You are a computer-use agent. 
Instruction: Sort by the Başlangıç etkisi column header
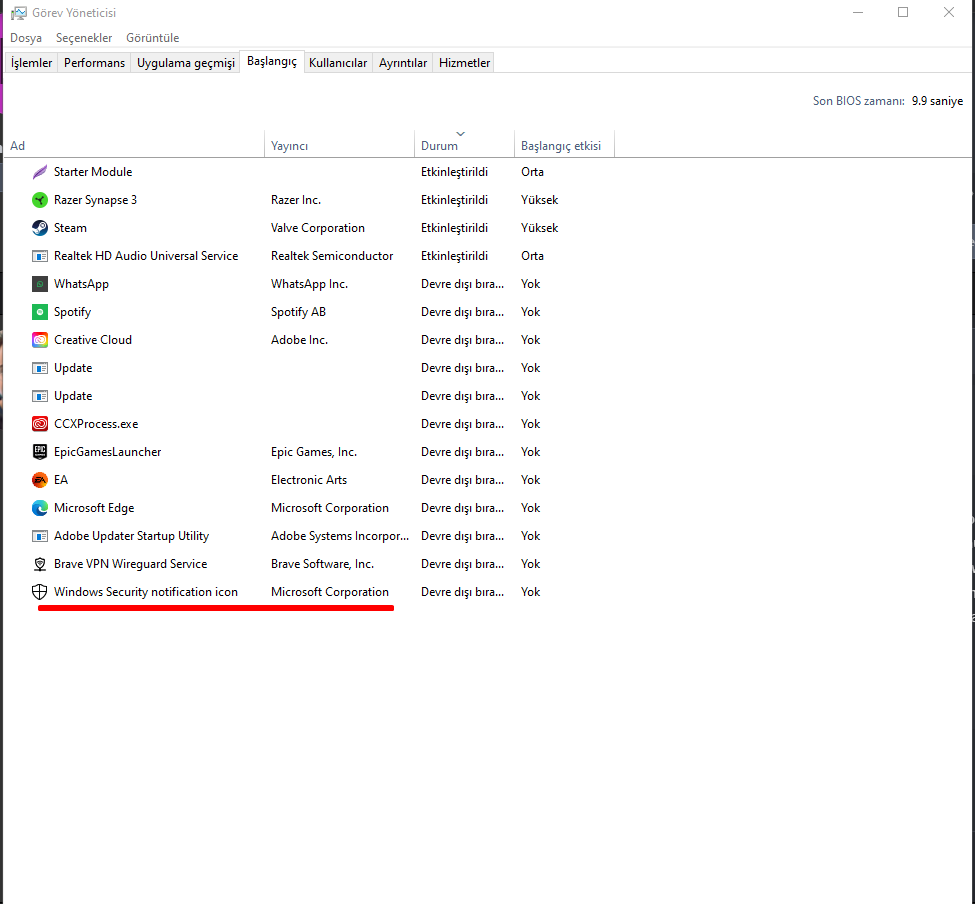coord(565,145)
